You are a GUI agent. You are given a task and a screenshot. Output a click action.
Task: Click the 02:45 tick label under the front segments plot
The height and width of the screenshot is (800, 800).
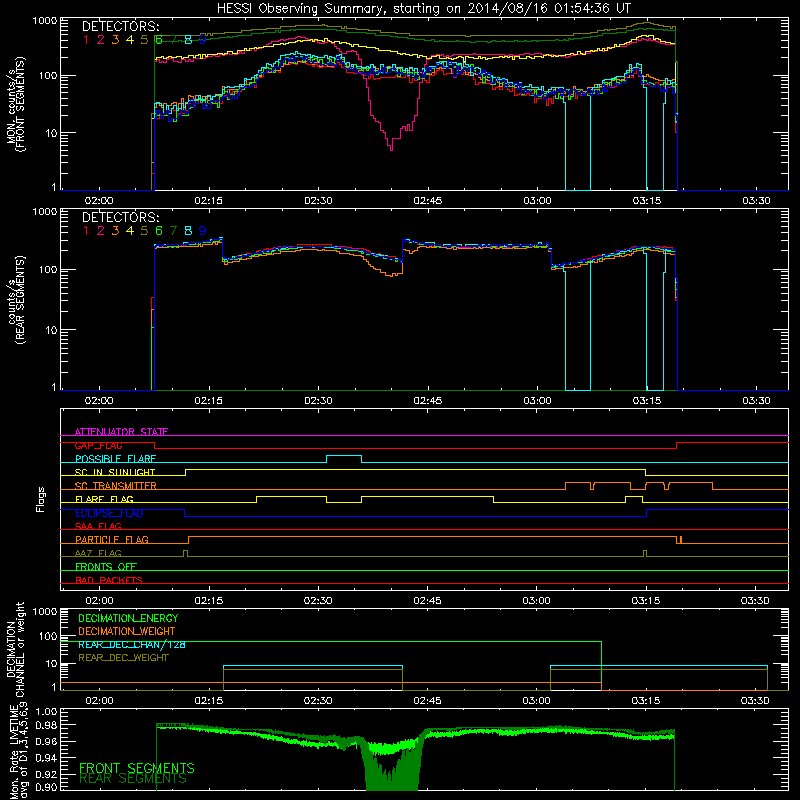(428, 201)
